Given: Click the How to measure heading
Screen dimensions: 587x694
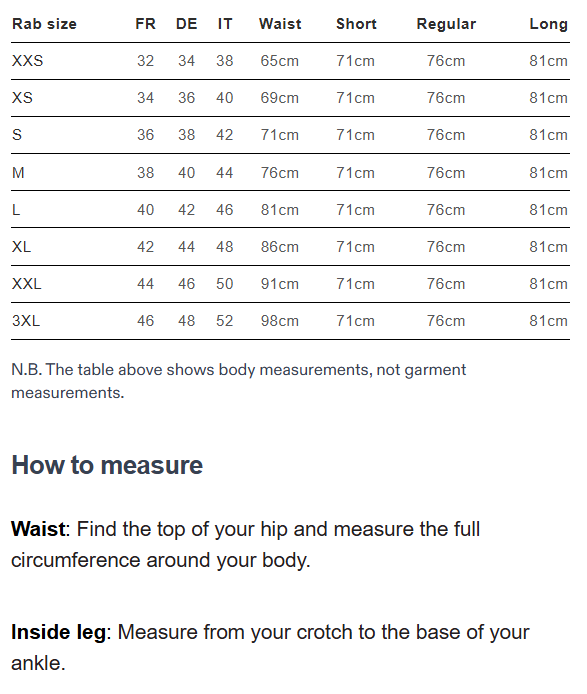Looking at the screenshot, I should [107, 465].
